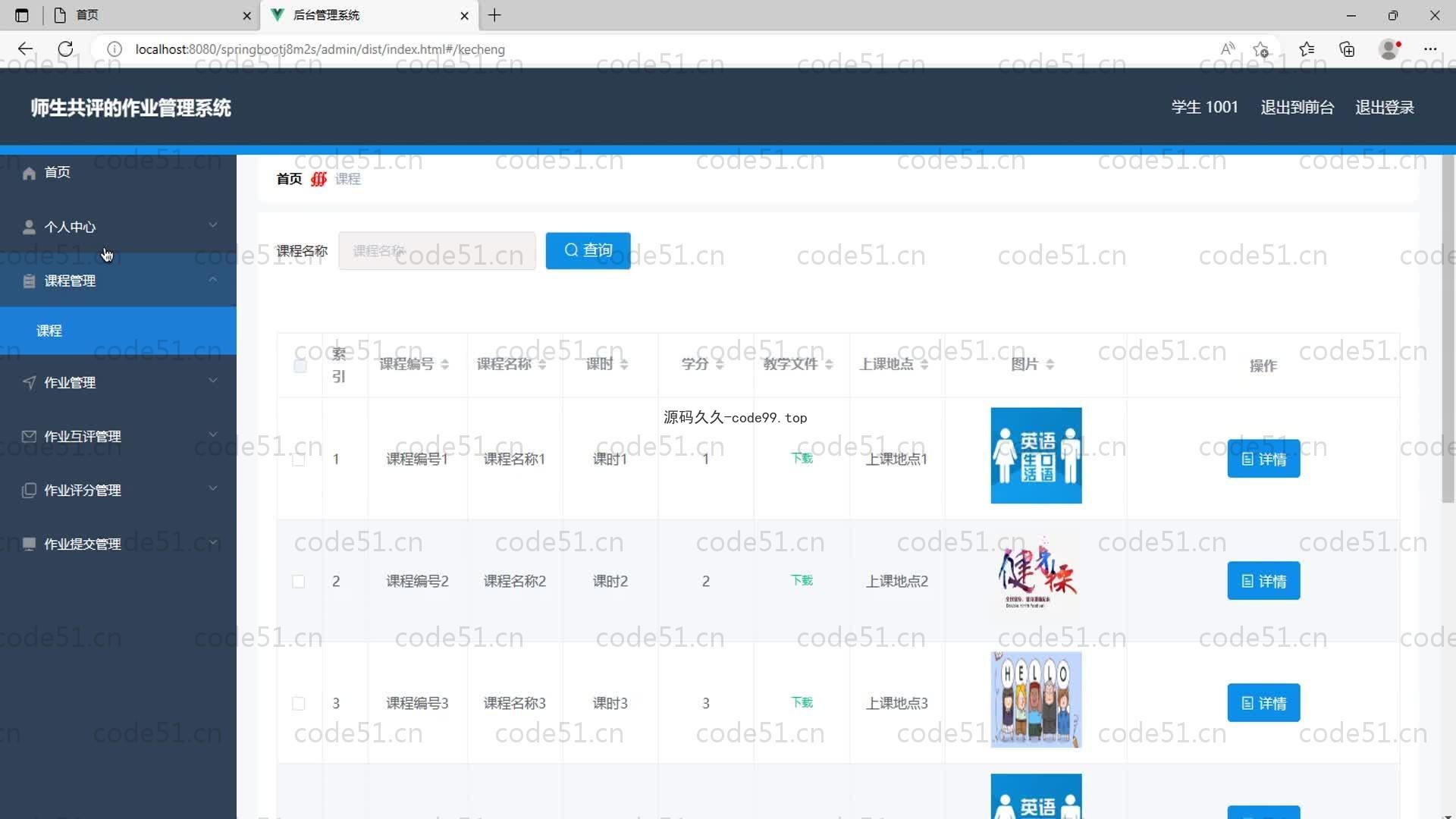This screenshot has height=819, width=1456.
Task: Expand the 作业管理 menu chevron
Action: tap(213, 381)
